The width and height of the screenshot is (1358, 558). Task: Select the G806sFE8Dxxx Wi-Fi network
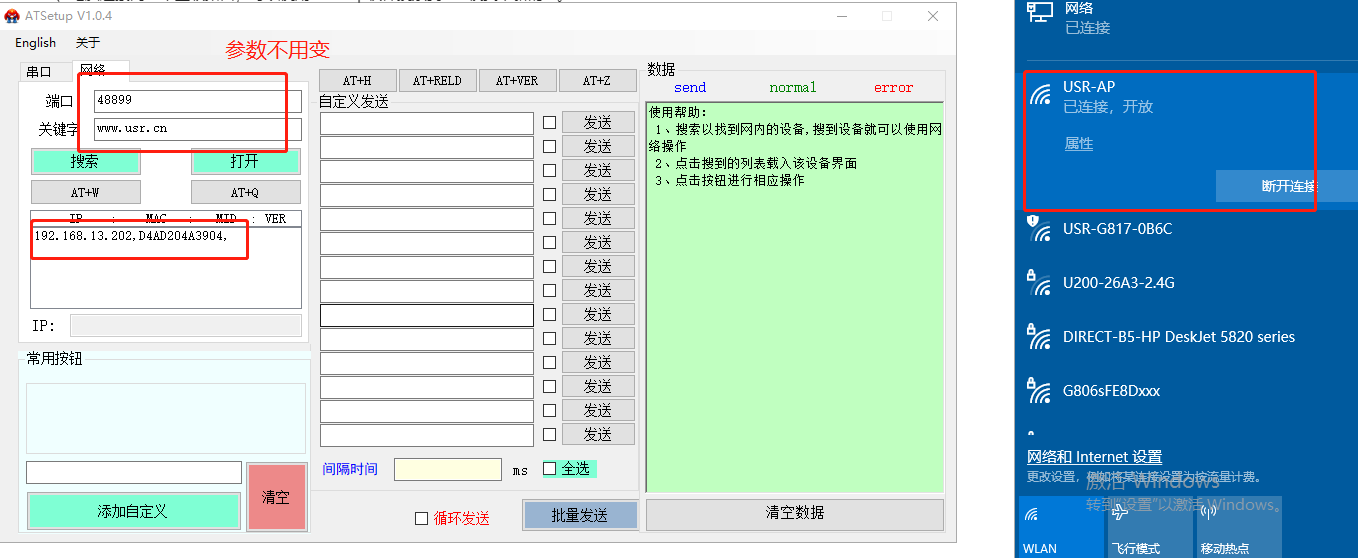coord(1111,391)
